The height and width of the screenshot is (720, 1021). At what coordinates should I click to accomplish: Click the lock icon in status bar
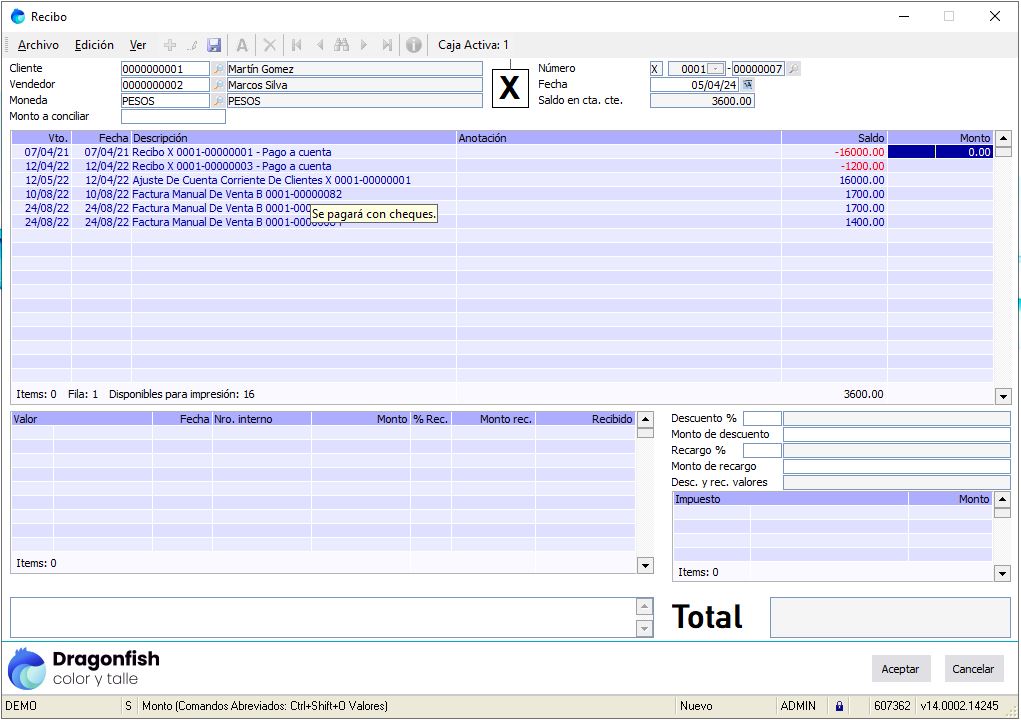[x=839, y=706]
